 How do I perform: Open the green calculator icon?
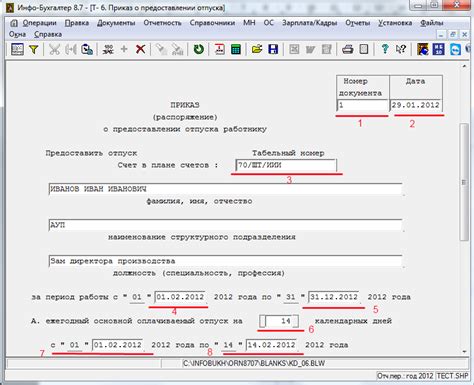click(236, 50)
